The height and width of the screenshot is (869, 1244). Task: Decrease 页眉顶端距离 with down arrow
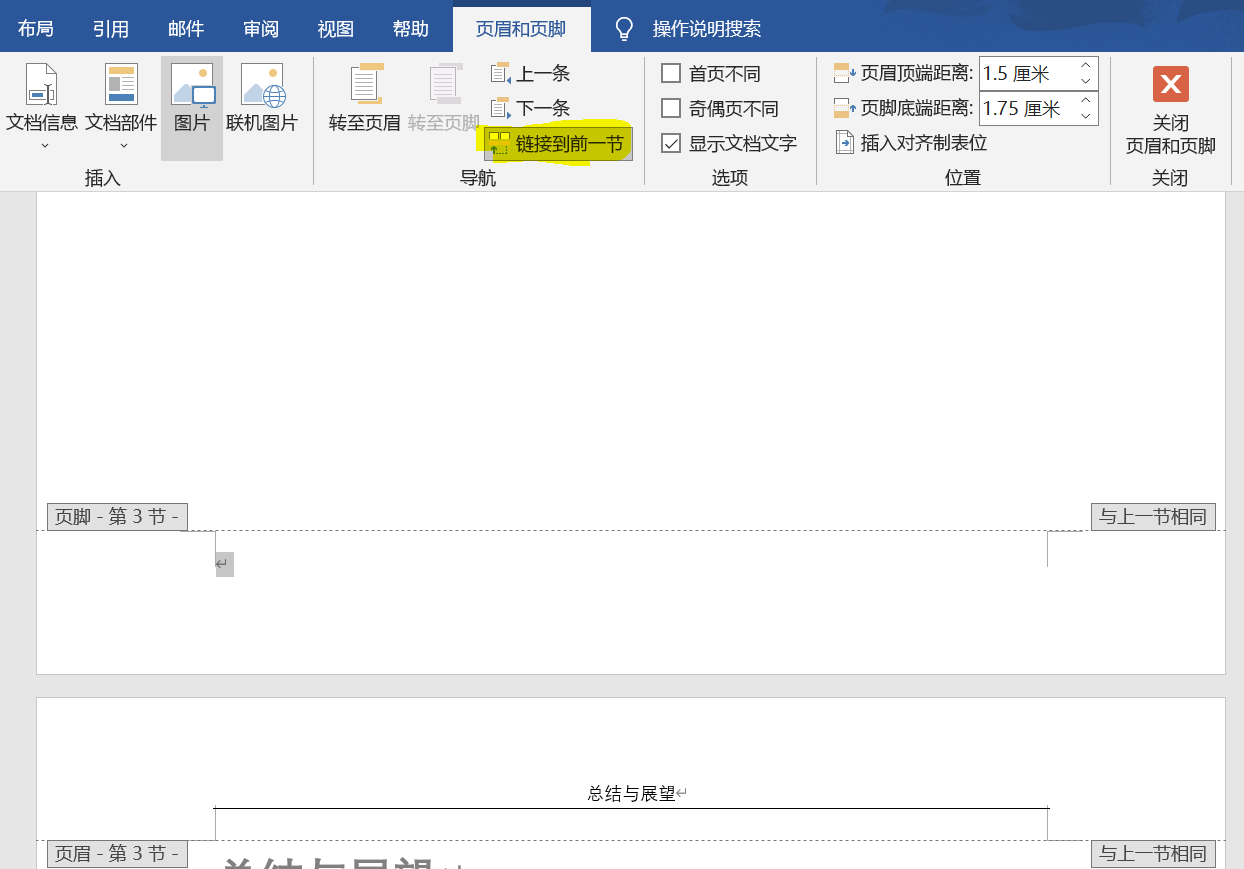point(1086,82)
